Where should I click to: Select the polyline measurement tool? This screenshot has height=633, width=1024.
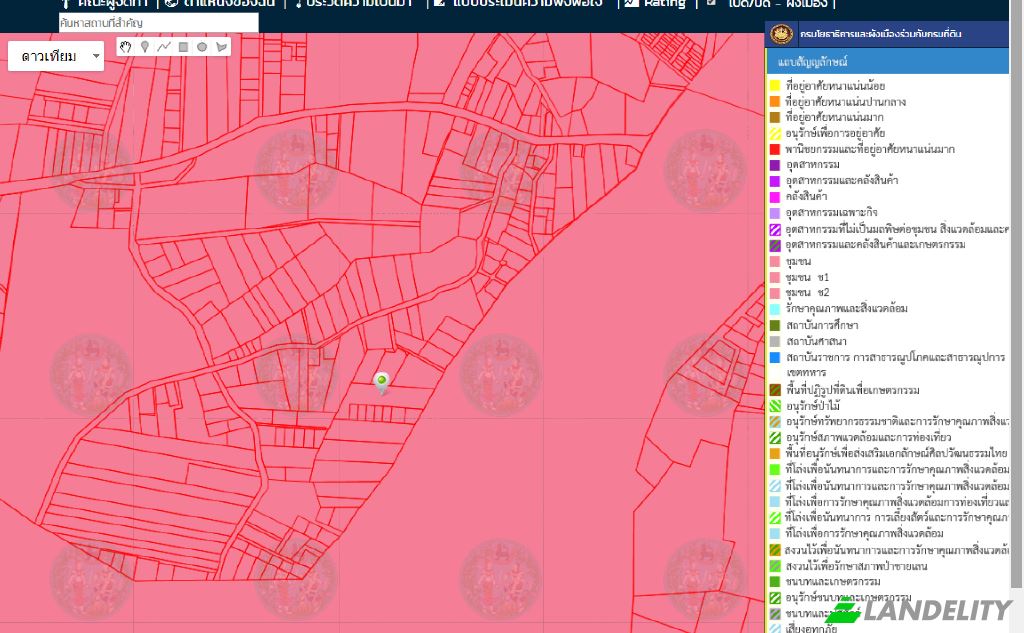point(164,46)
